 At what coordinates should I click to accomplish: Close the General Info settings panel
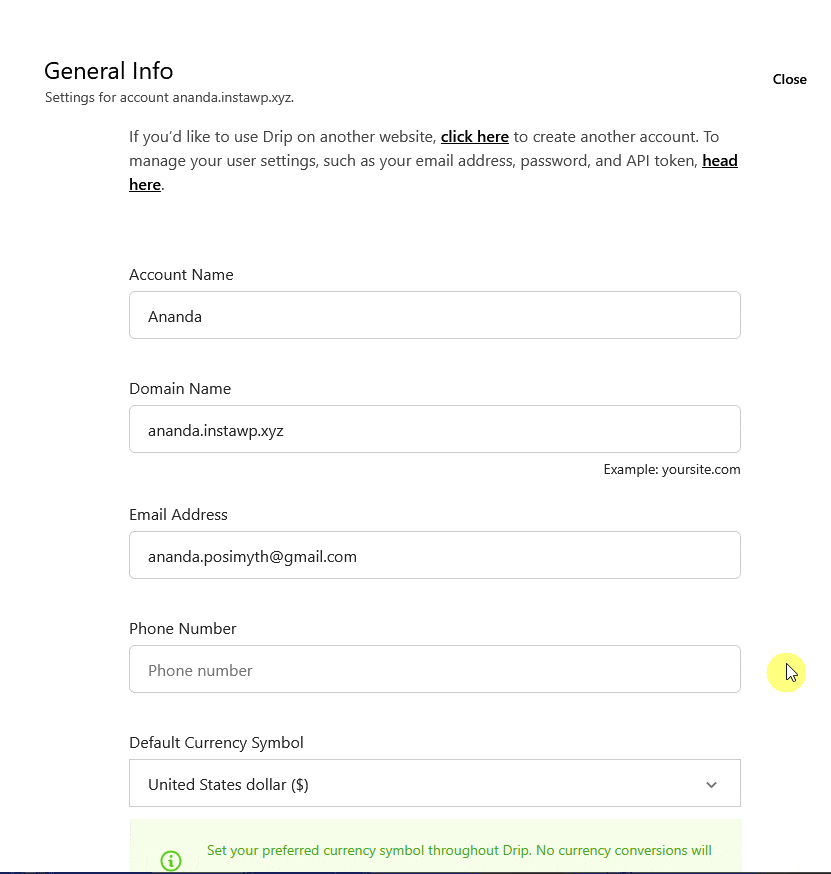tap(789, 79)
